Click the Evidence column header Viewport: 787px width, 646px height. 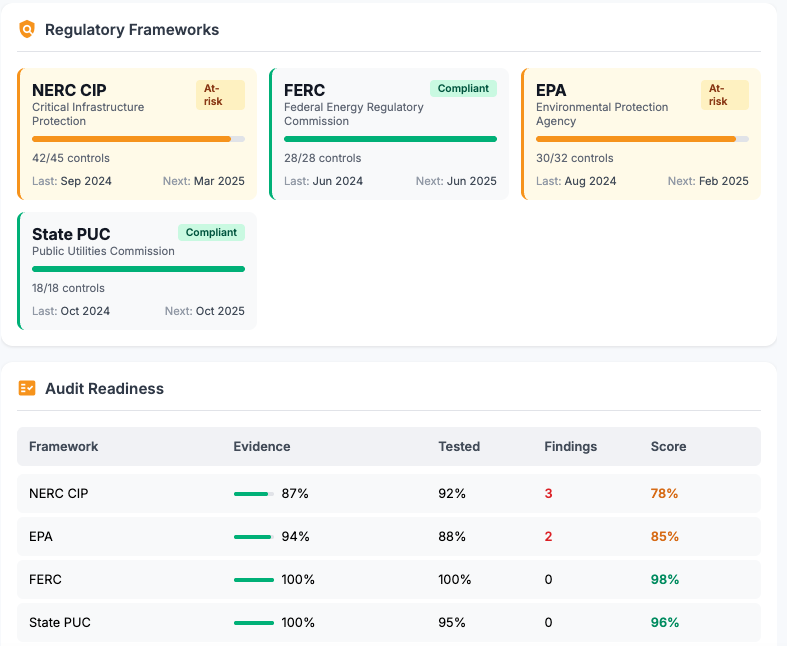(261, 446)
